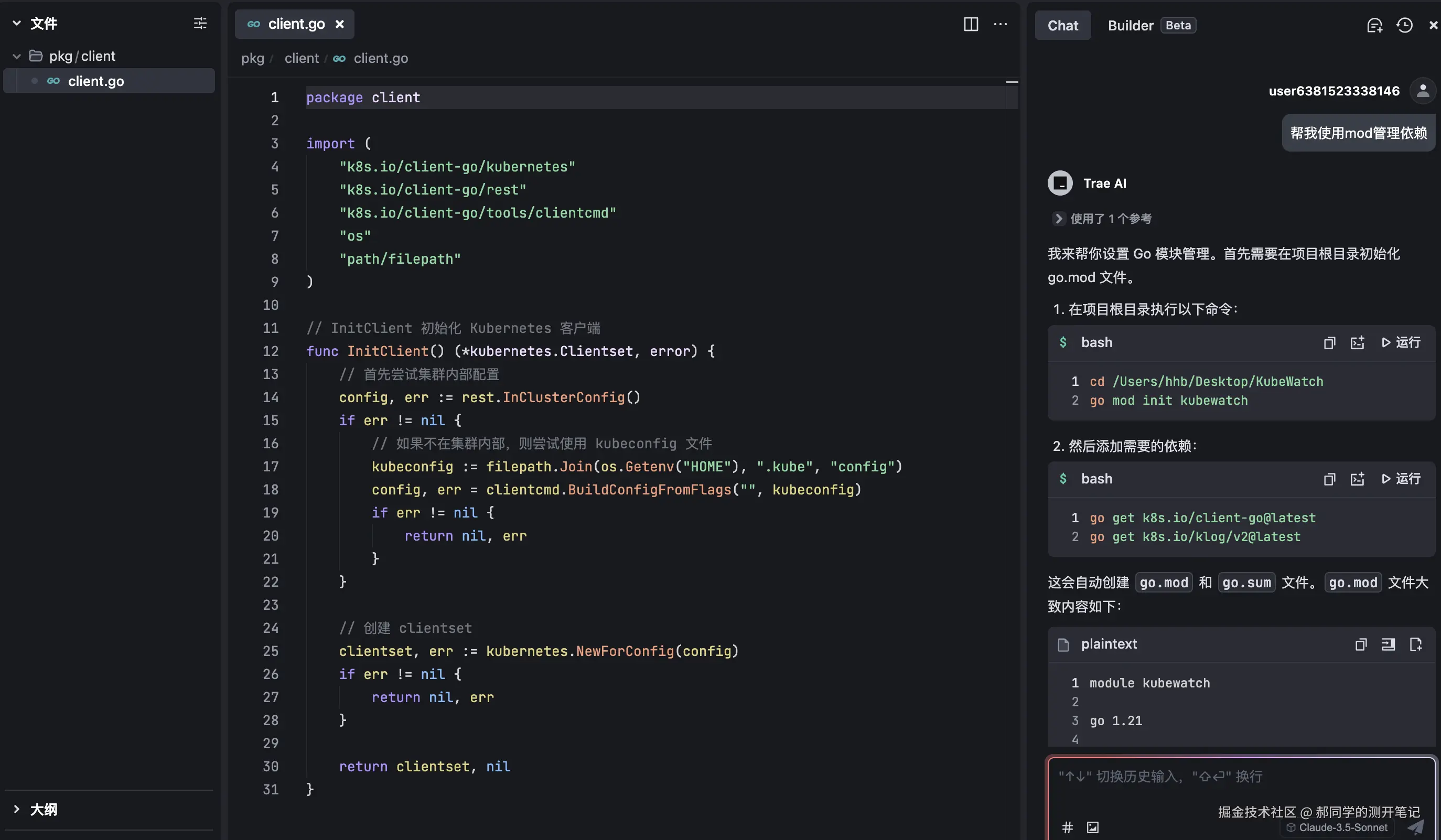Screen dimensions: 1441x840
Task: Select the Chat tab
Action: point(1062,26)
